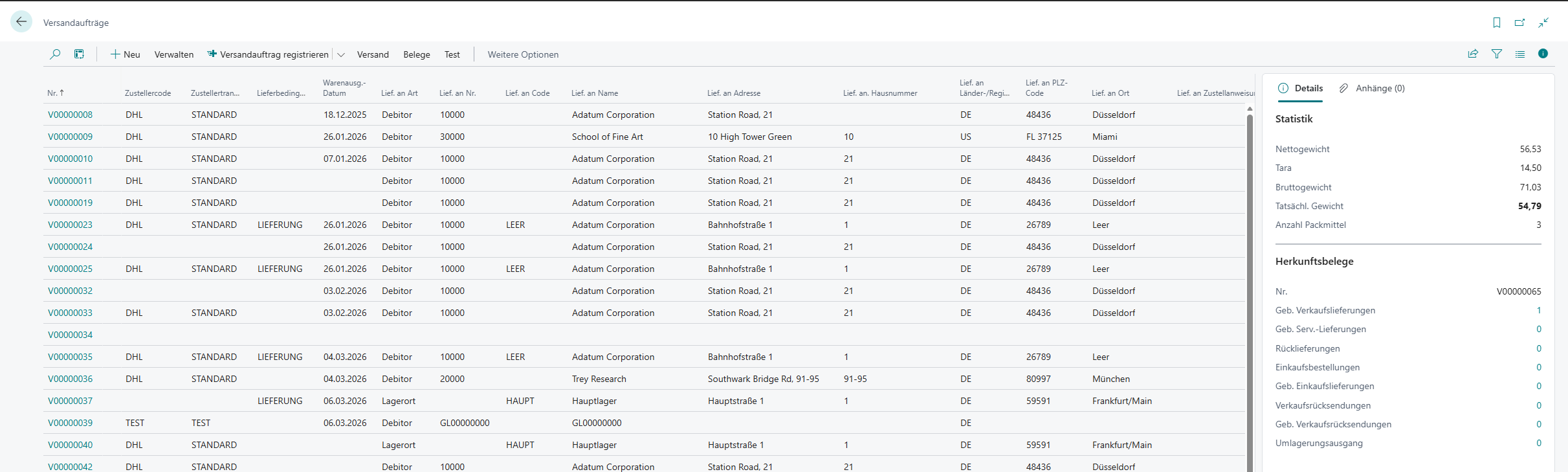This screenshot has height=472, width=1568.
Task: Click Herkunftsbelege Nr. V00000065
Action: (x=1519, y=291)
